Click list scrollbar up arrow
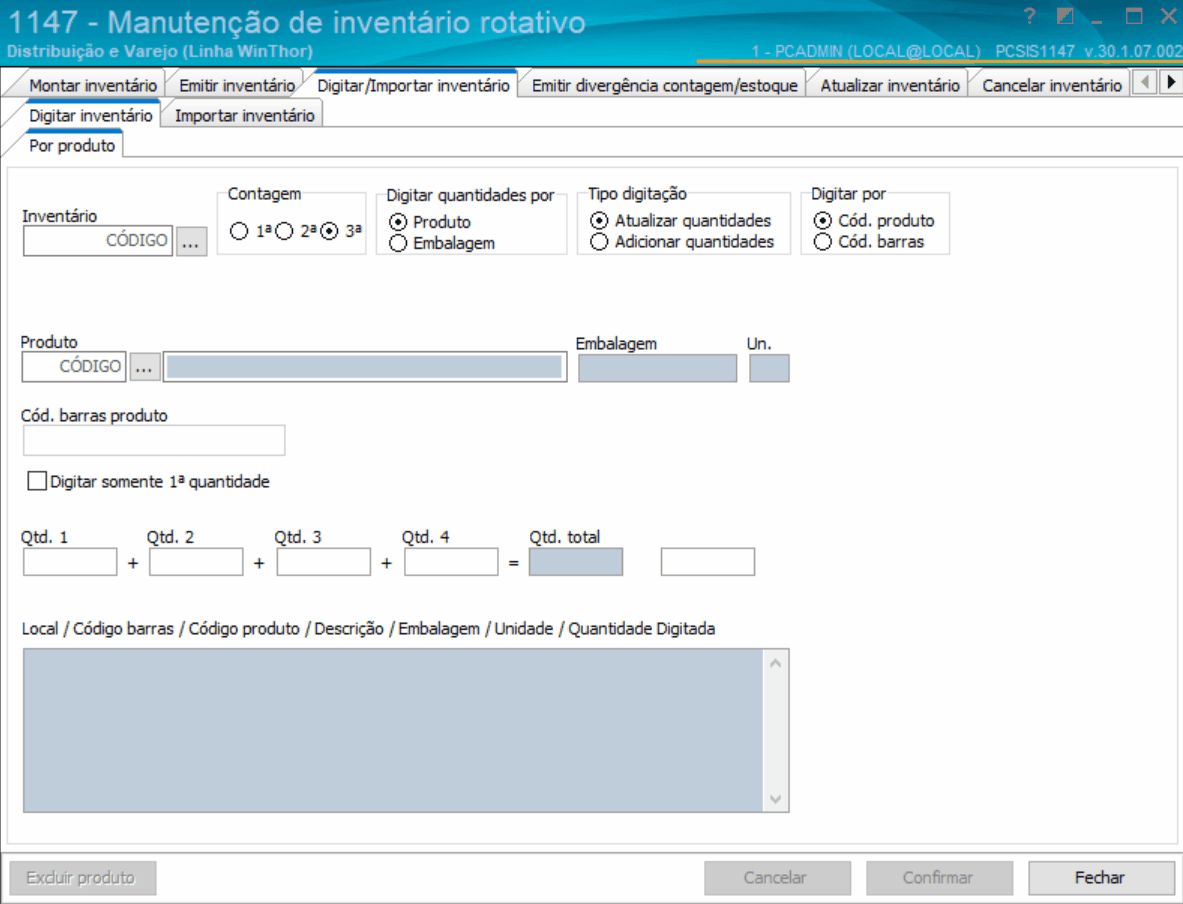The image size is (1183, 904). coord(775,663)
